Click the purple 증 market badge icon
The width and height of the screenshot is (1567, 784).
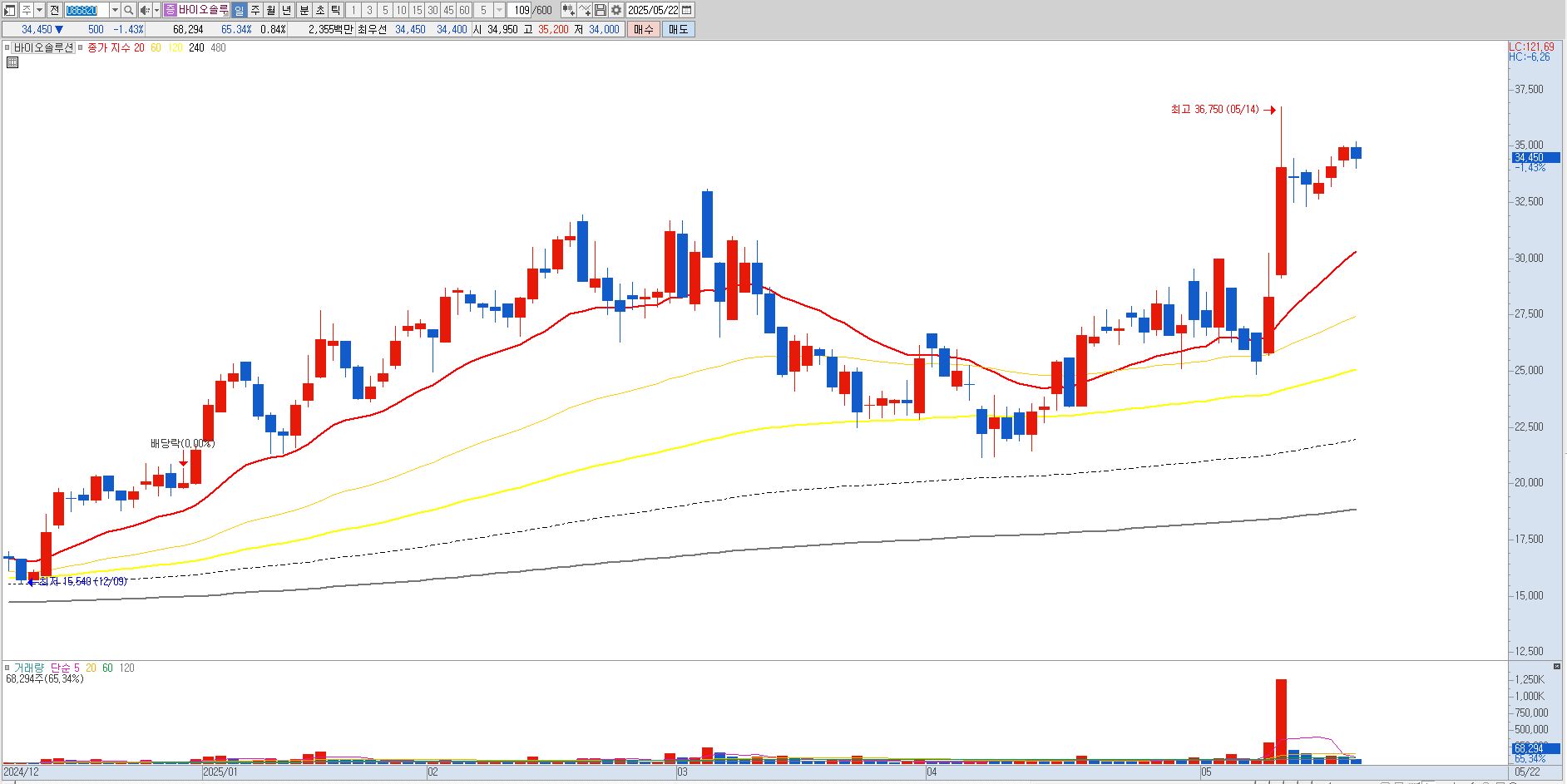pos(170,10)
